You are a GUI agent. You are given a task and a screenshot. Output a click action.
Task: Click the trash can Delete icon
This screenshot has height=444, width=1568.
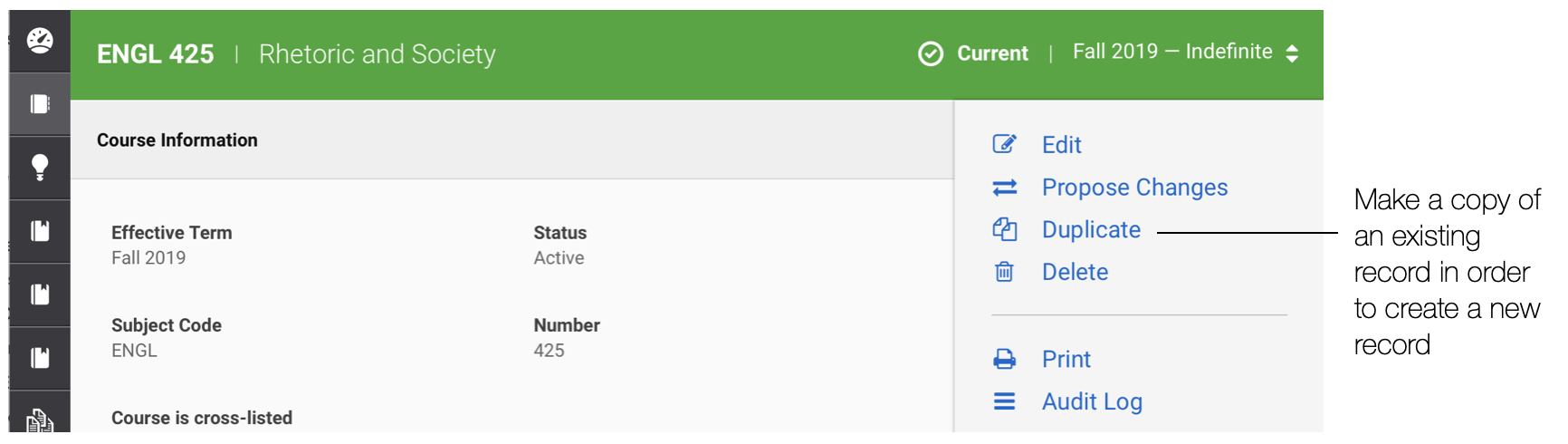point(1004,272)
